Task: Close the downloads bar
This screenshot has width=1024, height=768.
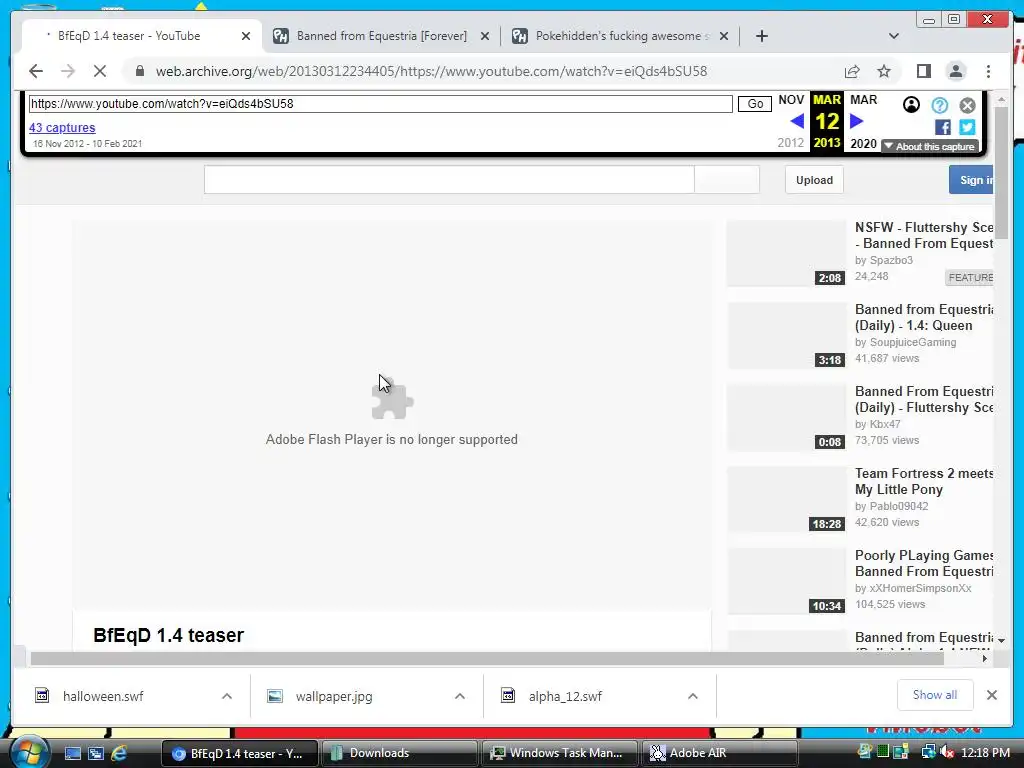Action: (991, 695)
